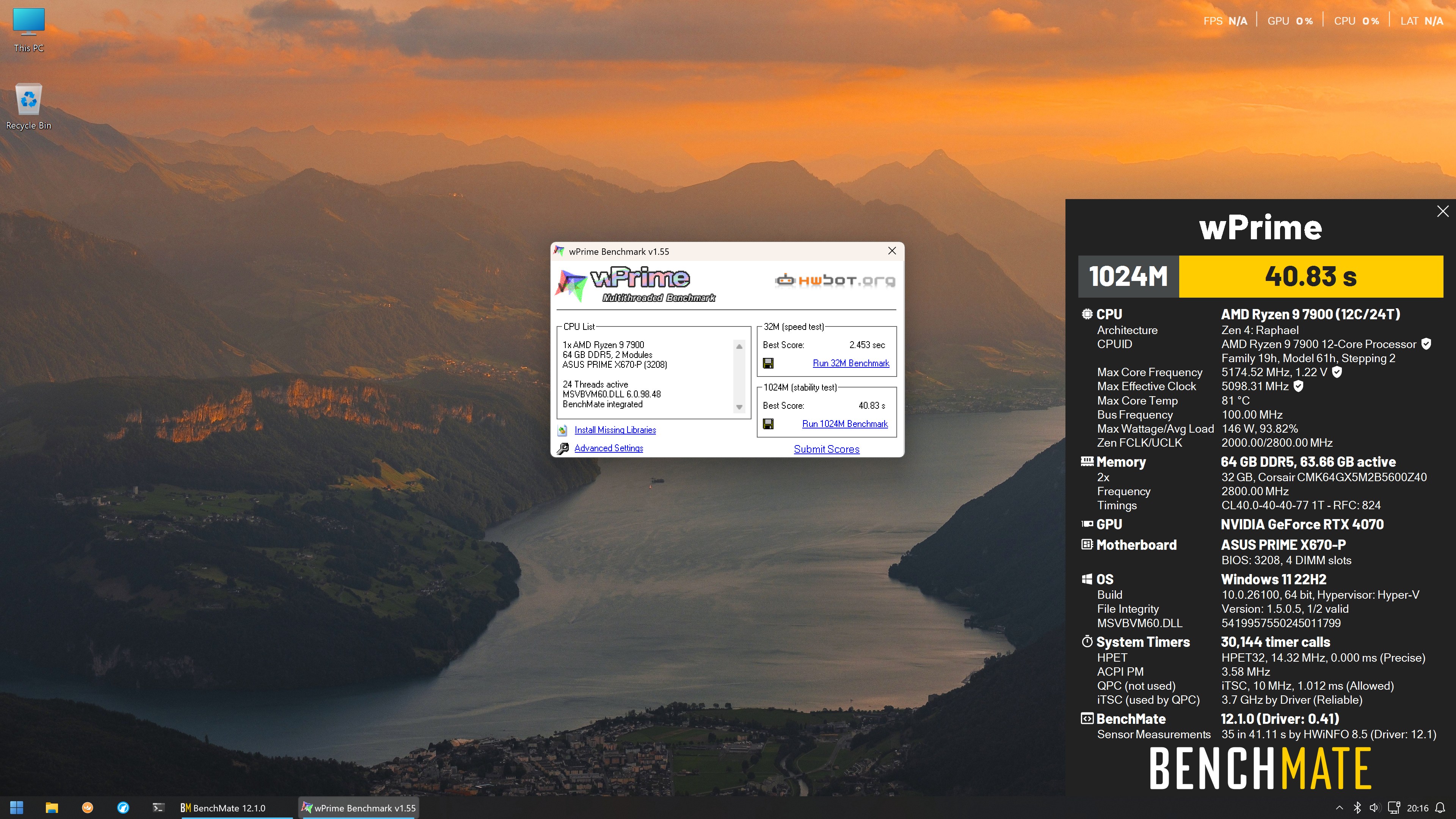
Task: Click the taskbar clock showing 20:16
Action: (x=1418, y=808)
